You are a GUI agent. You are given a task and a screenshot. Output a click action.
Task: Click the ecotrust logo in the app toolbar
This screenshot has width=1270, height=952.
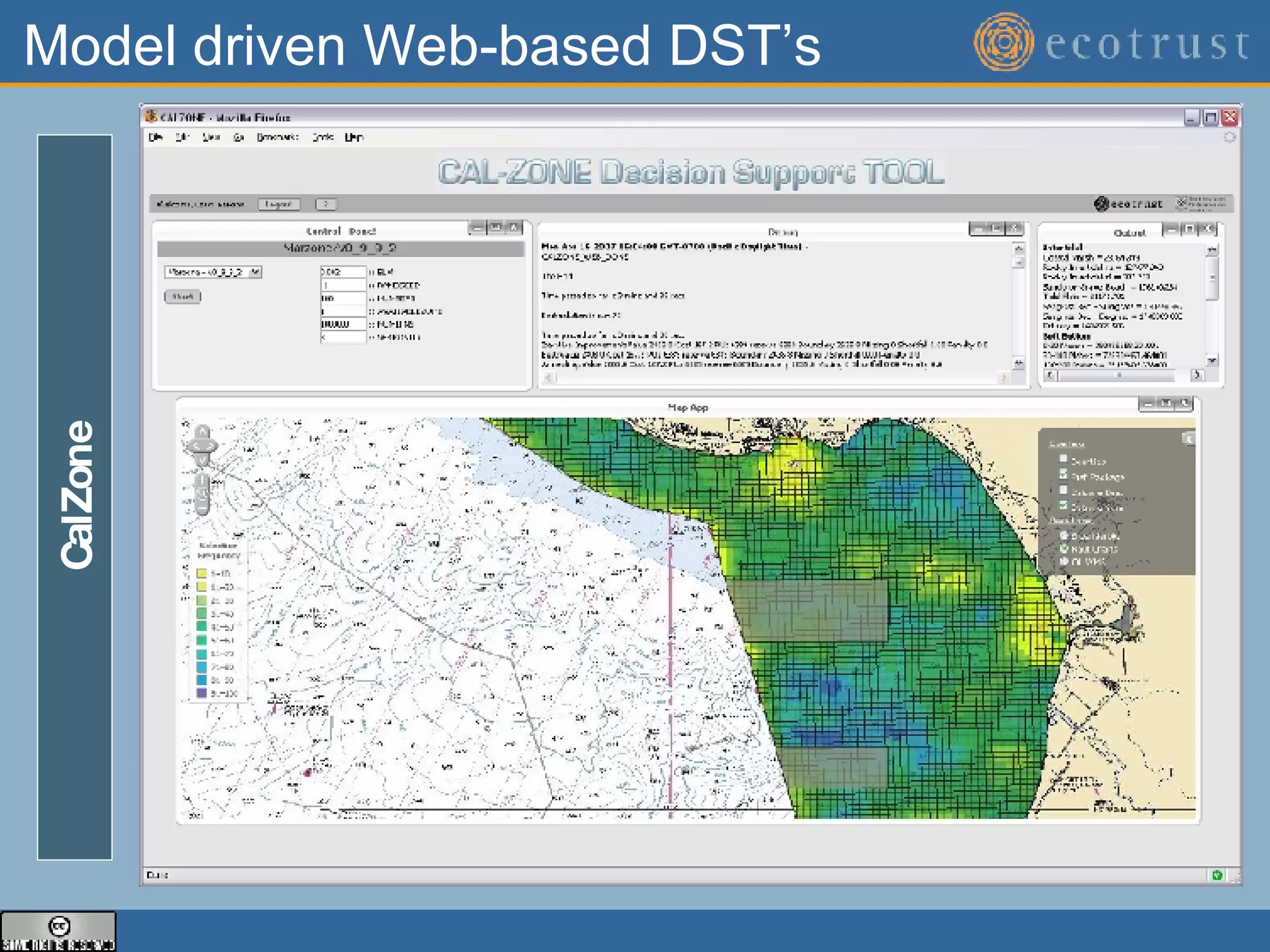(x=1129, y=204)
